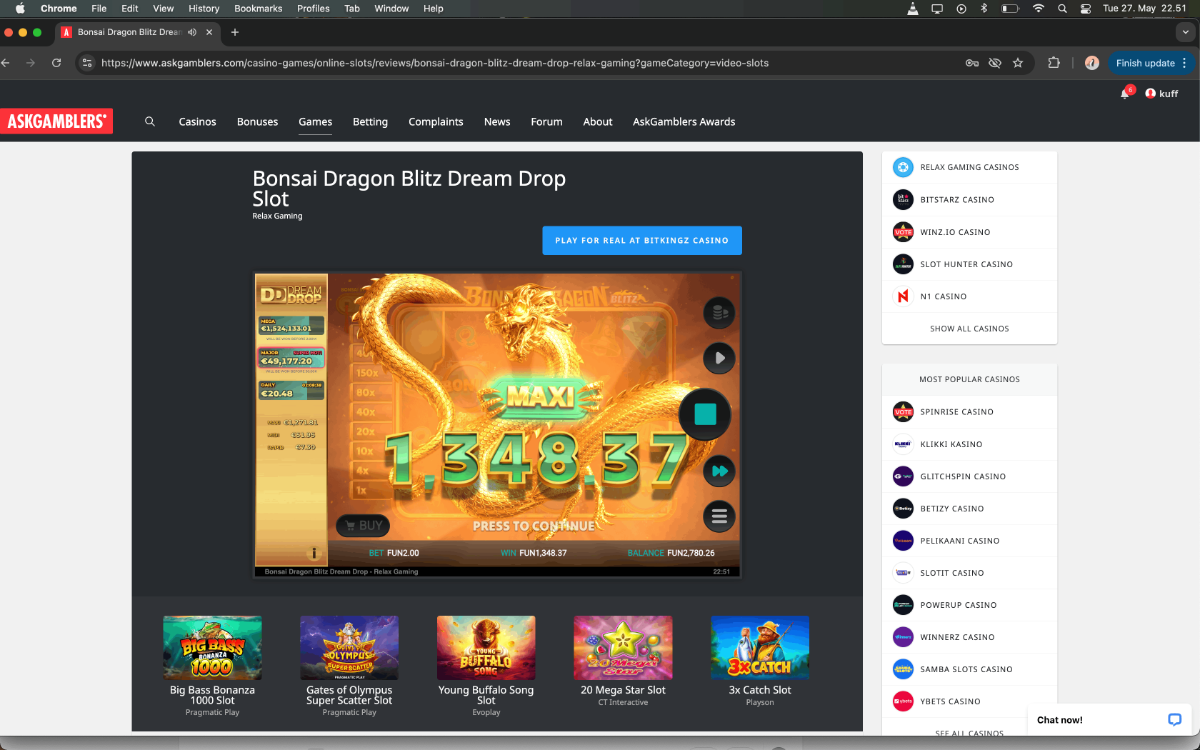Viewport: 1200px width, 750px height.
Task: Click the N1 Casino logo icon
Action: [x=903, y=296]
